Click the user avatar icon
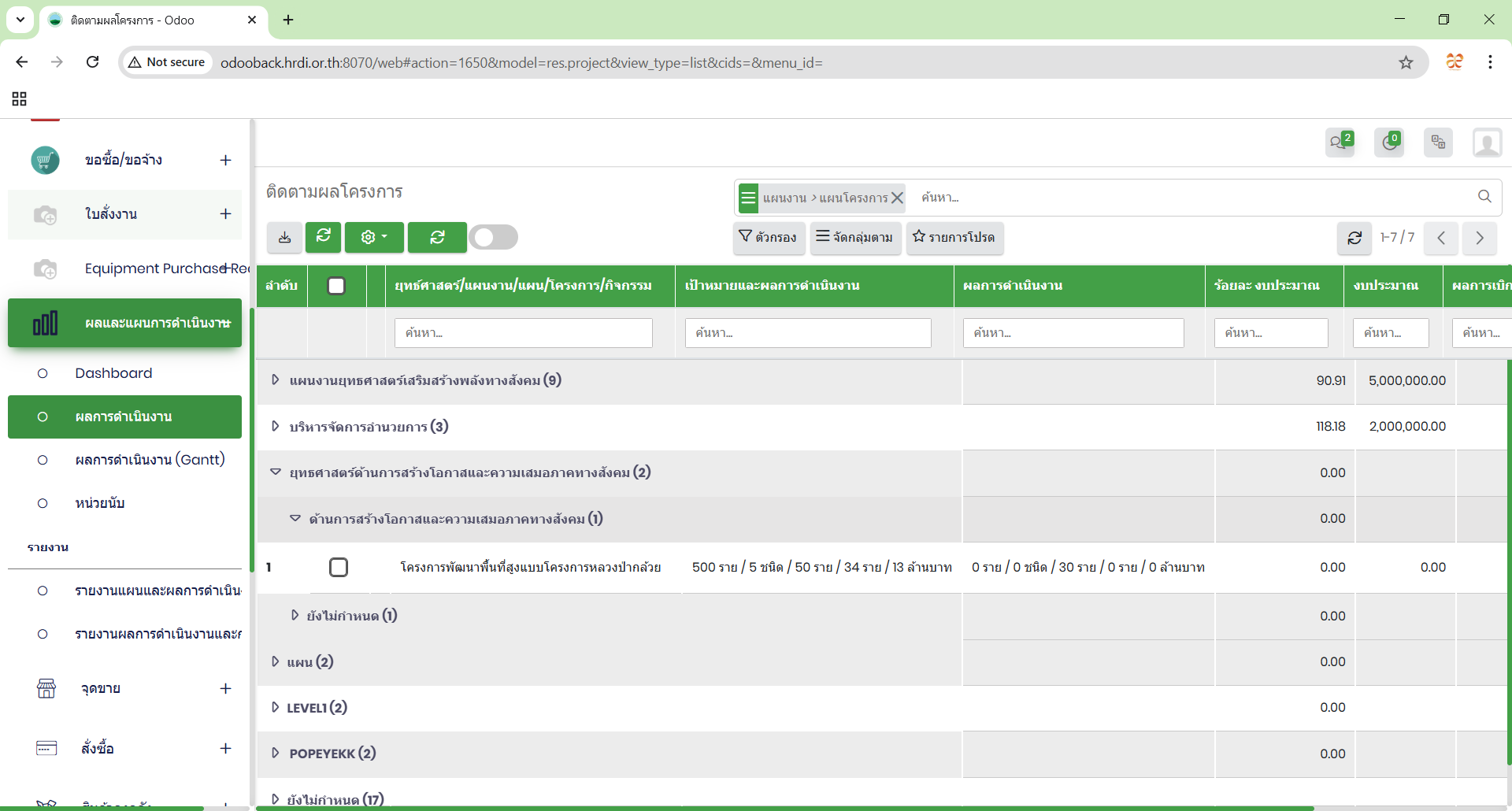This screenshot has width=1512, height=811. [1487, 143]
